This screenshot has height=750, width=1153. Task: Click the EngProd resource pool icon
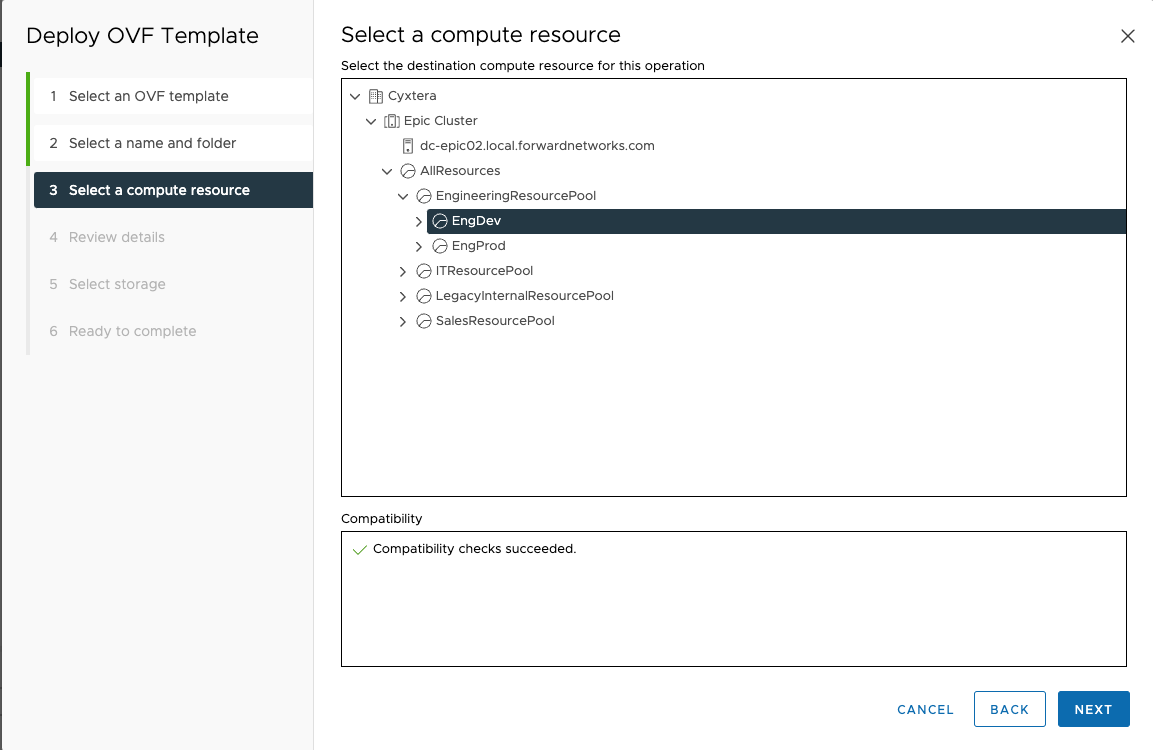click(440, 246)
